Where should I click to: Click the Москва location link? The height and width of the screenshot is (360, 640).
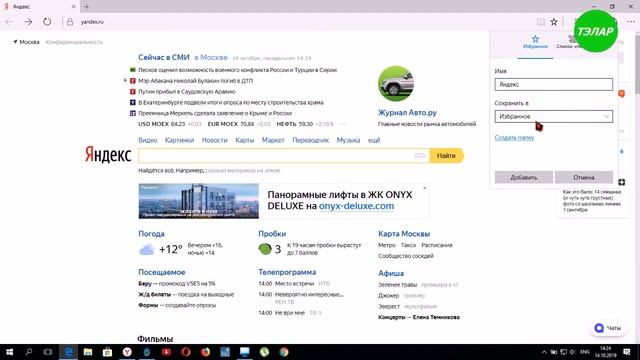pos(27,42)
